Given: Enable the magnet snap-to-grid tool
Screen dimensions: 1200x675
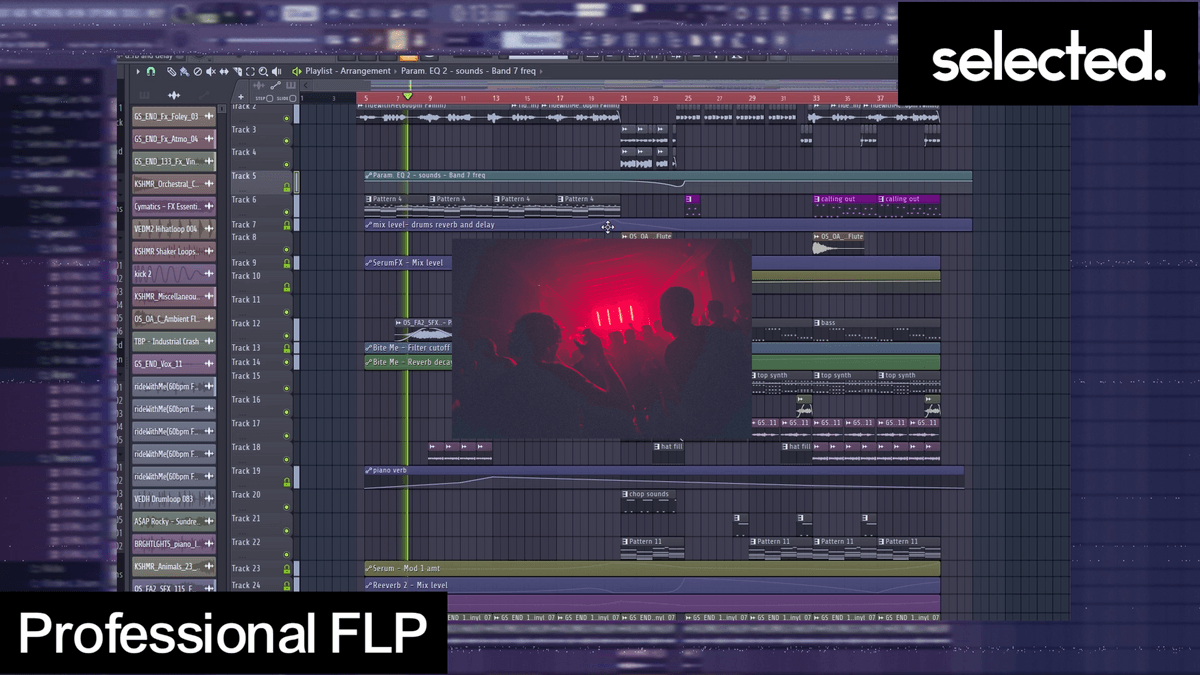Looking at the screenshot, I should coord(151,72).
